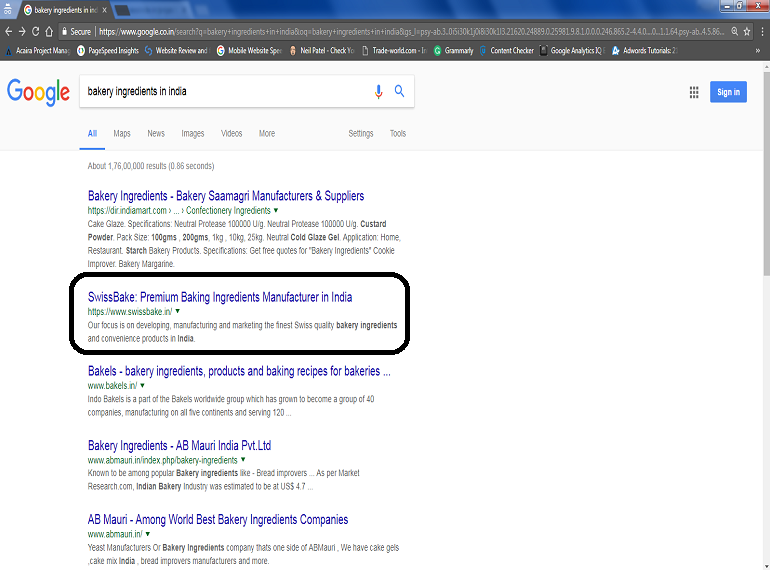Expand dropdown arrow beside www.abmauri.in/ URL

tap(148, 534)
